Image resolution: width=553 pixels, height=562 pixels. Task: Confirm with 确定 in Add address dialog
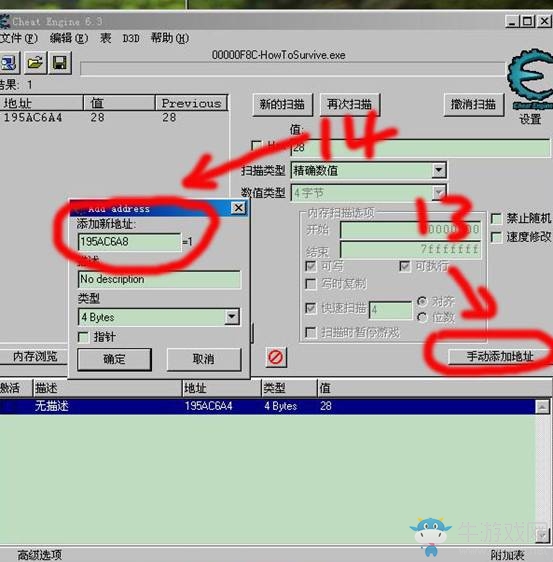pos(114,359)
